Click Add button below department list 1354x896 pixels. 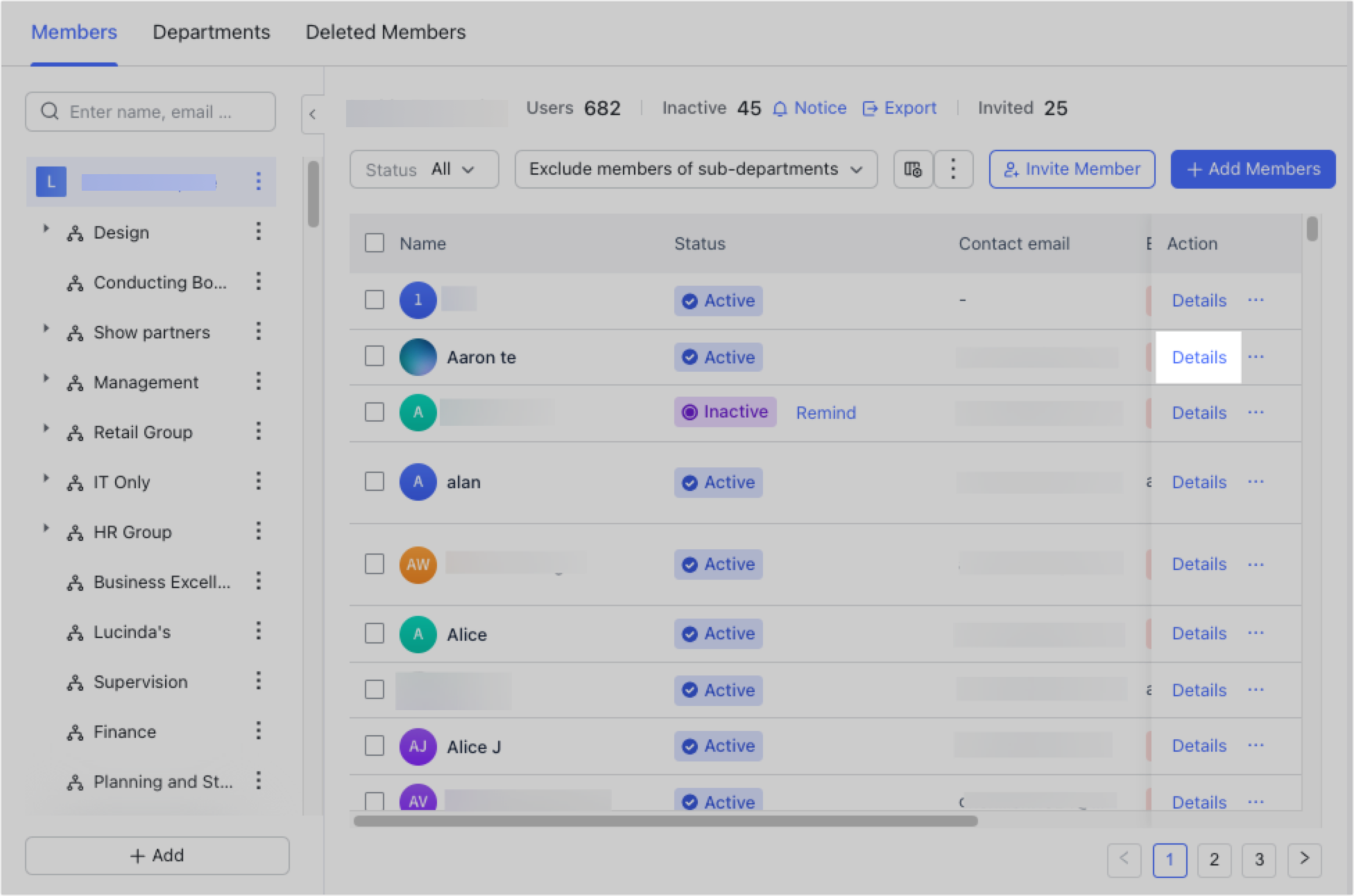157,855
